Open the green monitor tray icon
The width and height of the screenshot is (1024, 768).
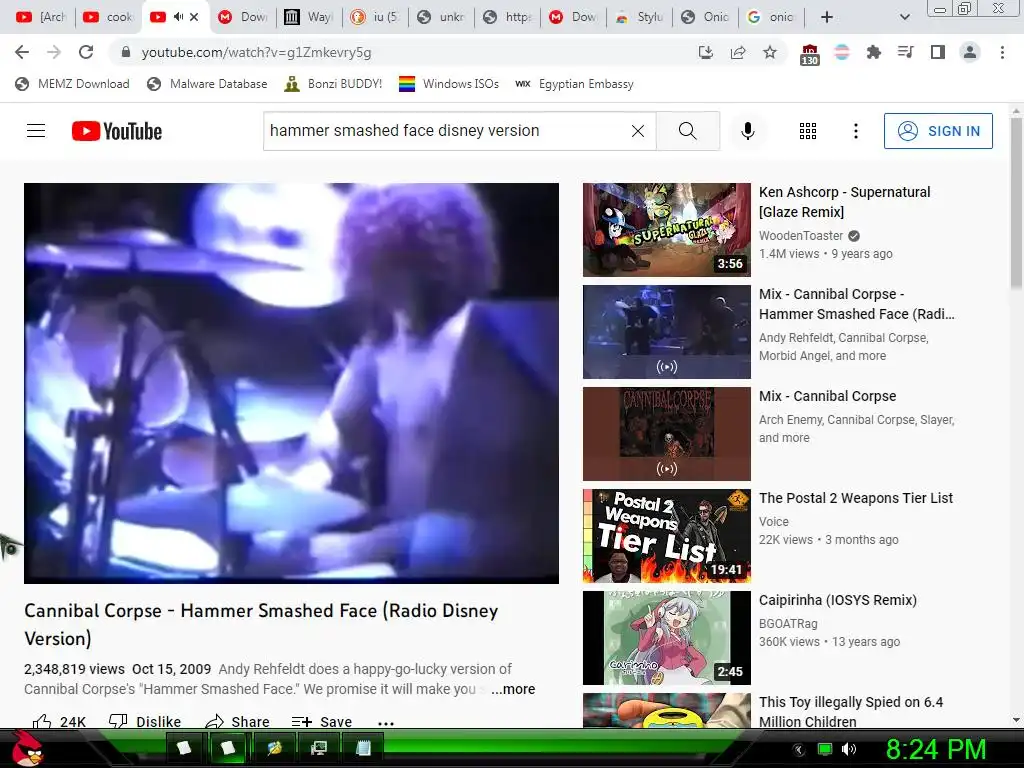[x=825, y=749]
